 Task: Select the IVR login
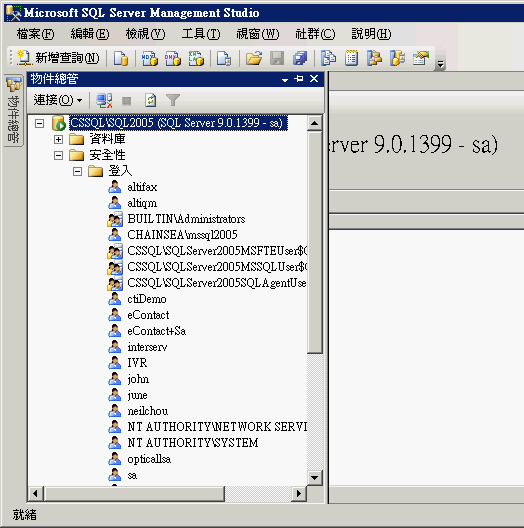click(x=137, y=363)
